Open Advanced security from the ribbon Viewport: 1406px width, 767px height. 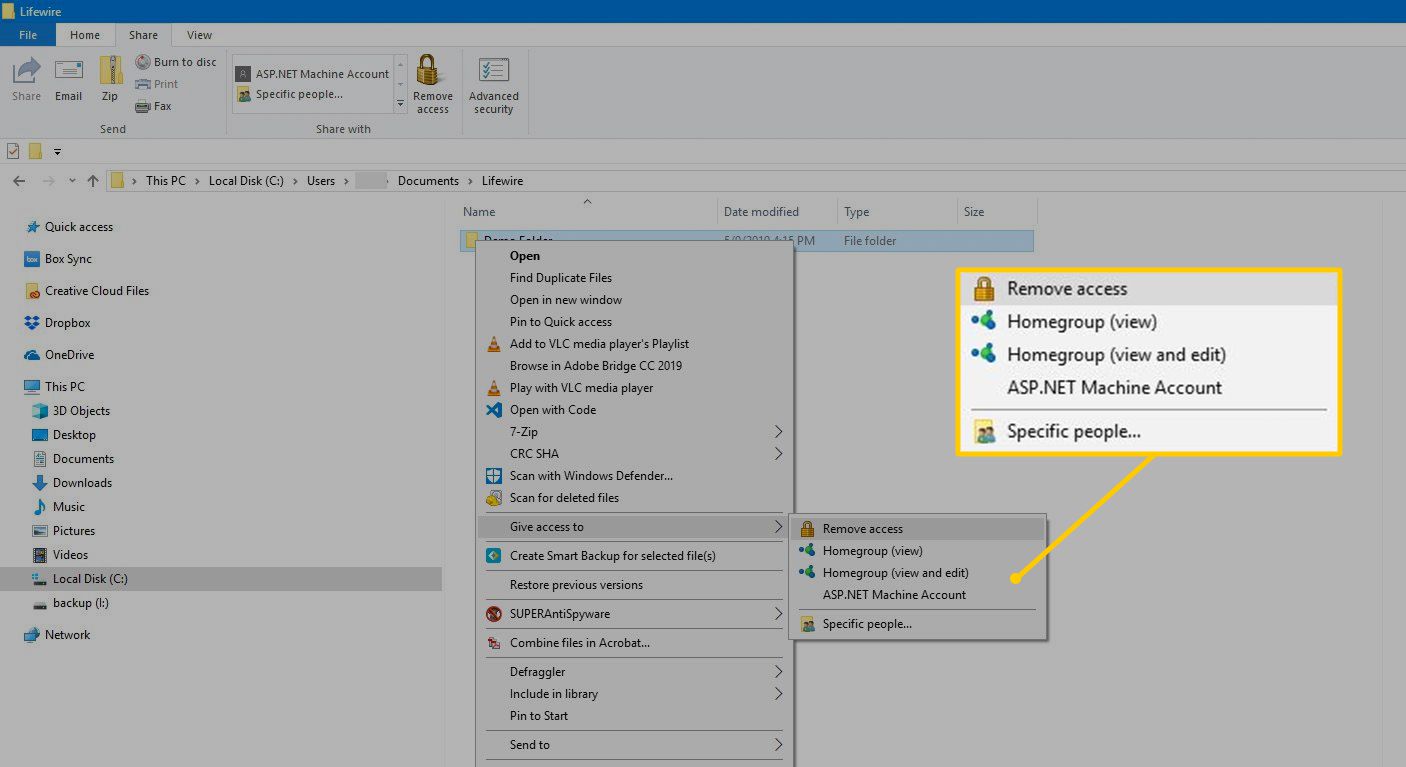click(x=494, y=85)
